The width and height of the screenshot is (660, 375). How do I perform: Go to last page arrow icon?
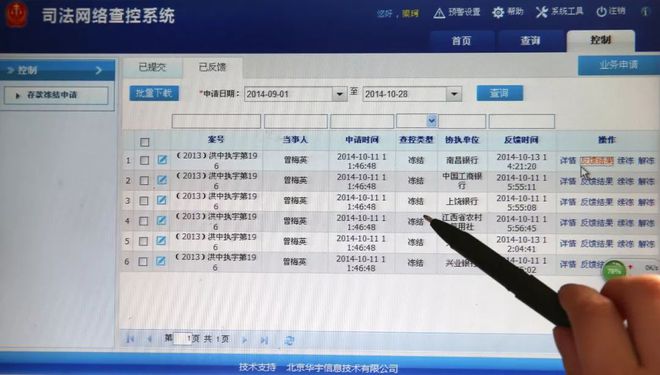pyautogui.click(x=264, y=340)
